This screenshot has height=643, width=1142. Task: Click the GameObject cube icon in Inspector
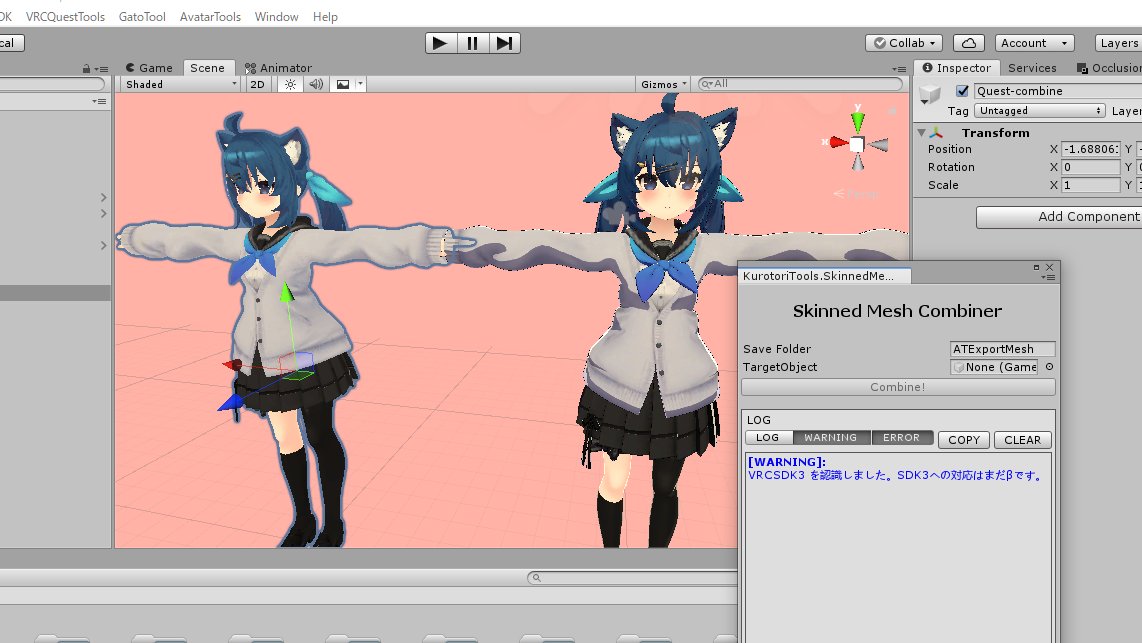[x=930, y=95]
